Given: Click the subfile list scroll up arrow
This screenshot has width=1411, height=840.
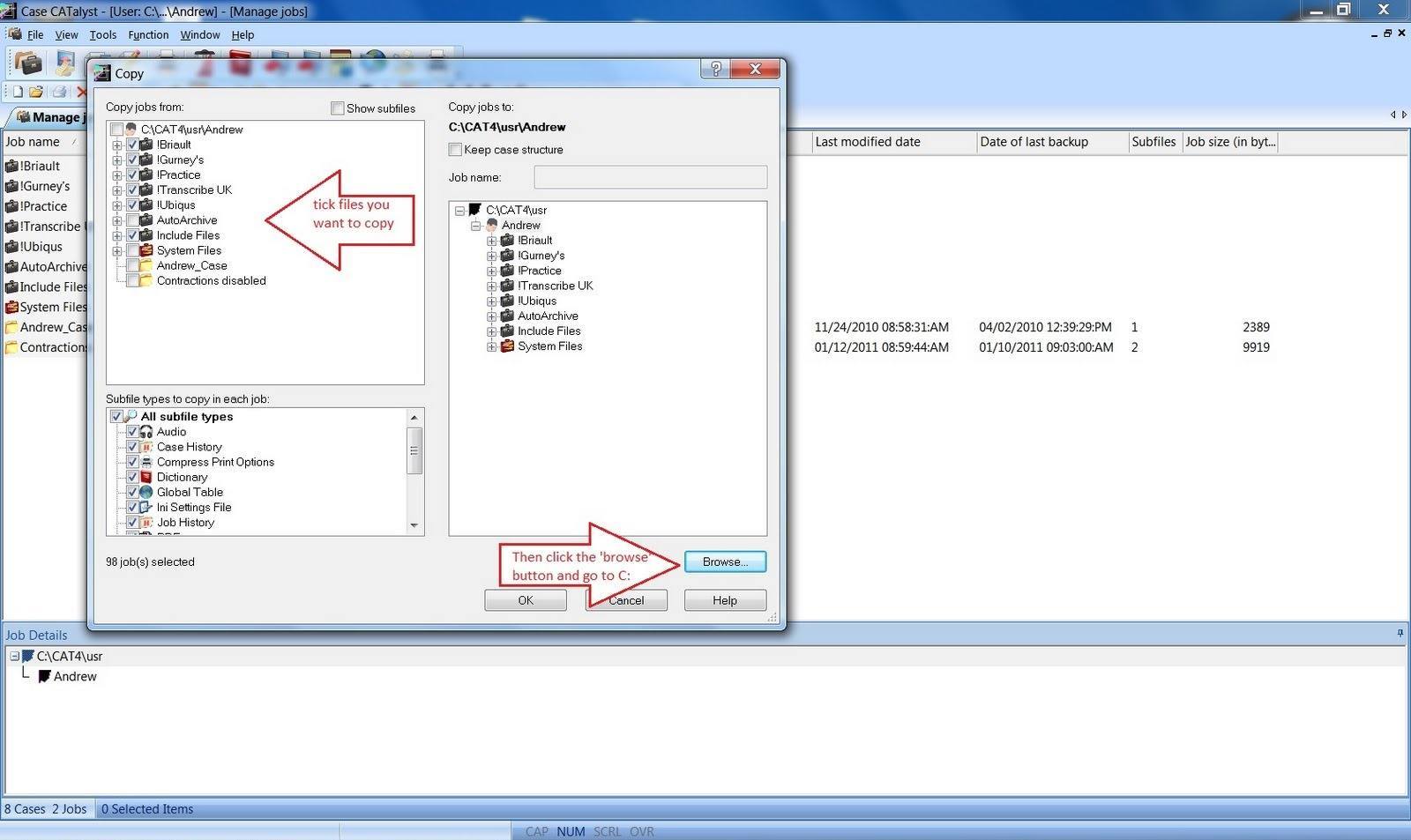Looking at the screenshot, I should point(414,417).
